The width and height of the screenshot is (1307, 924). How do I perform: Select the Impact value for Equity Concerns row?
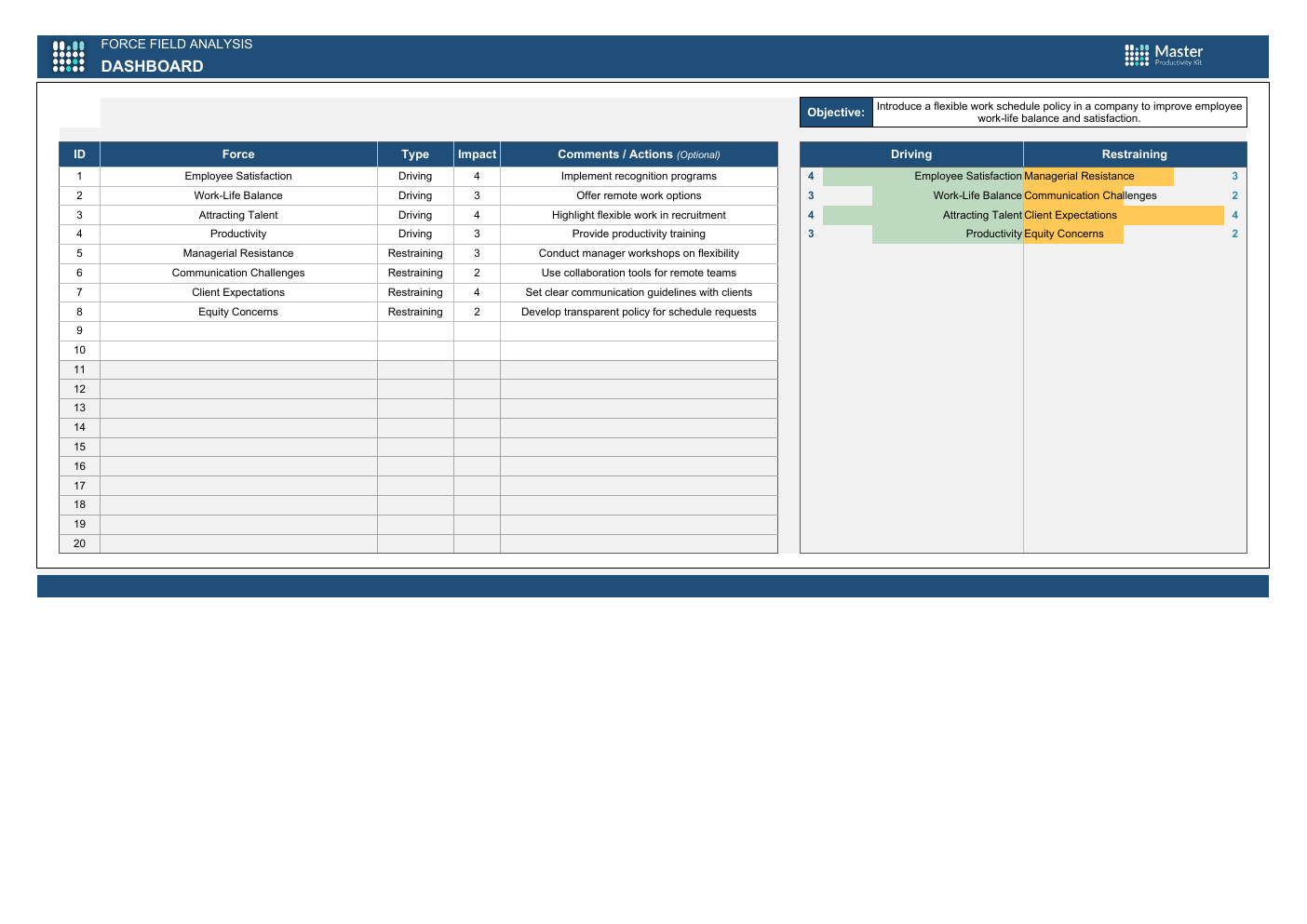point(477,312)
